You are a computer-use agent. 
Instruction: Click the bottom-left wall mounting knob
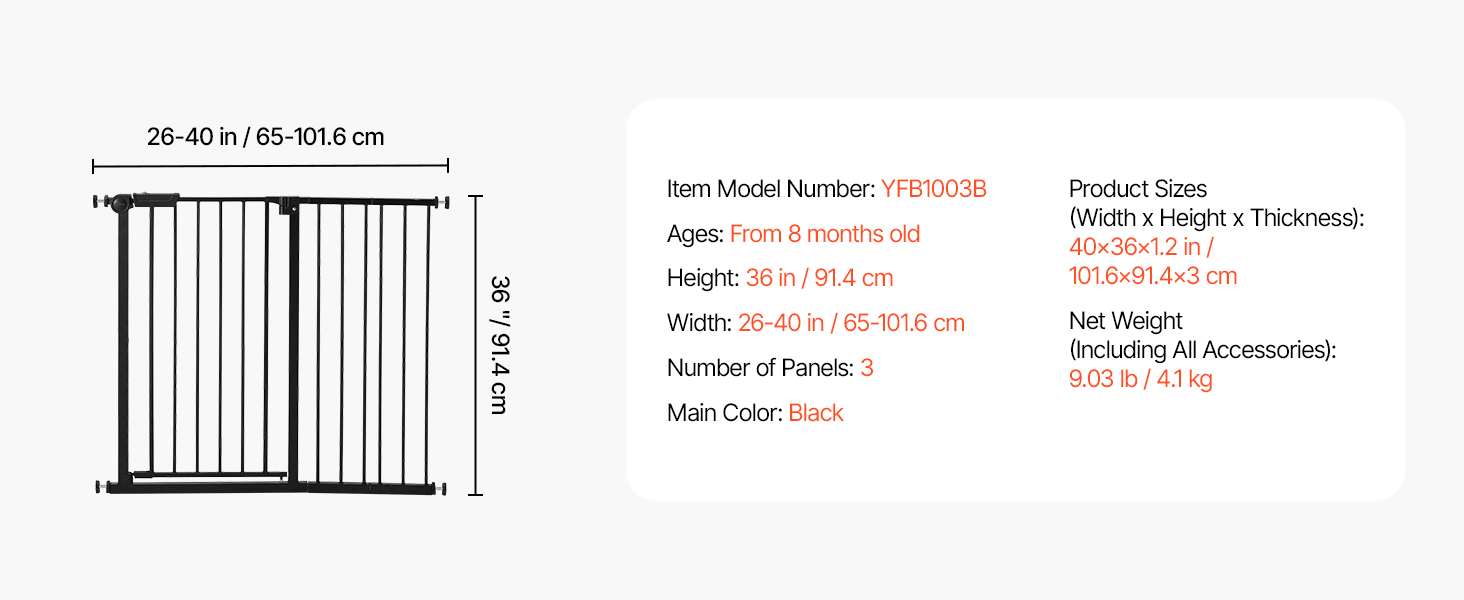(x=102, y=487)
